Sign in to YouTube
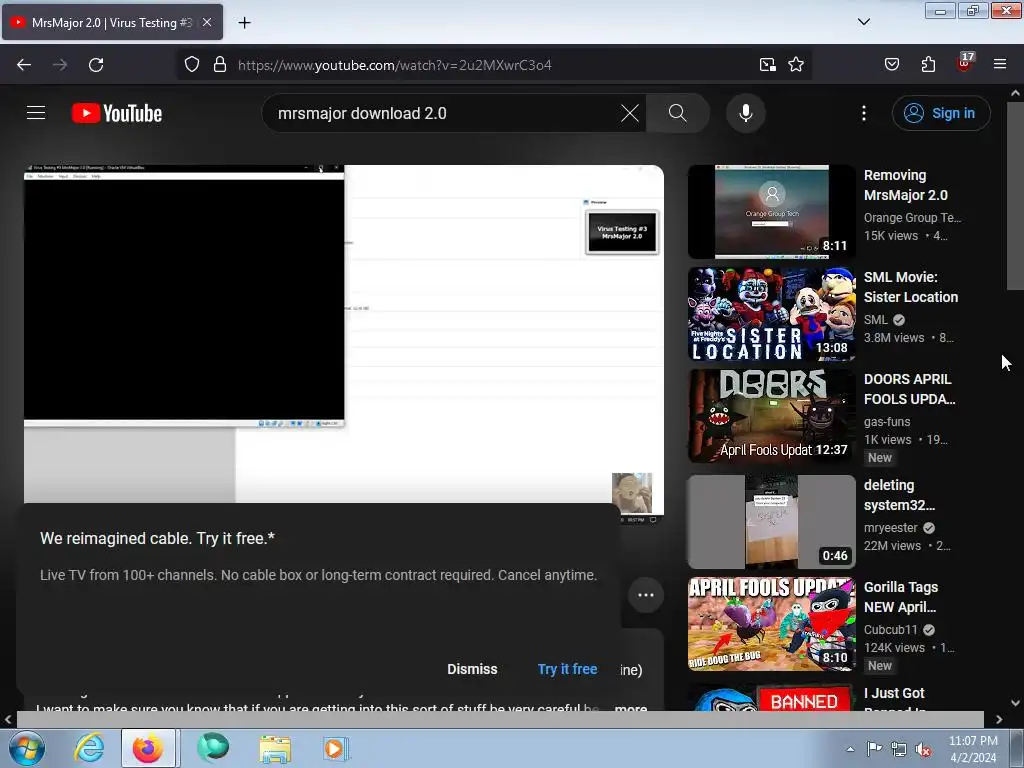This screenshot has height=768, width=1024. [x=940, y=113]
